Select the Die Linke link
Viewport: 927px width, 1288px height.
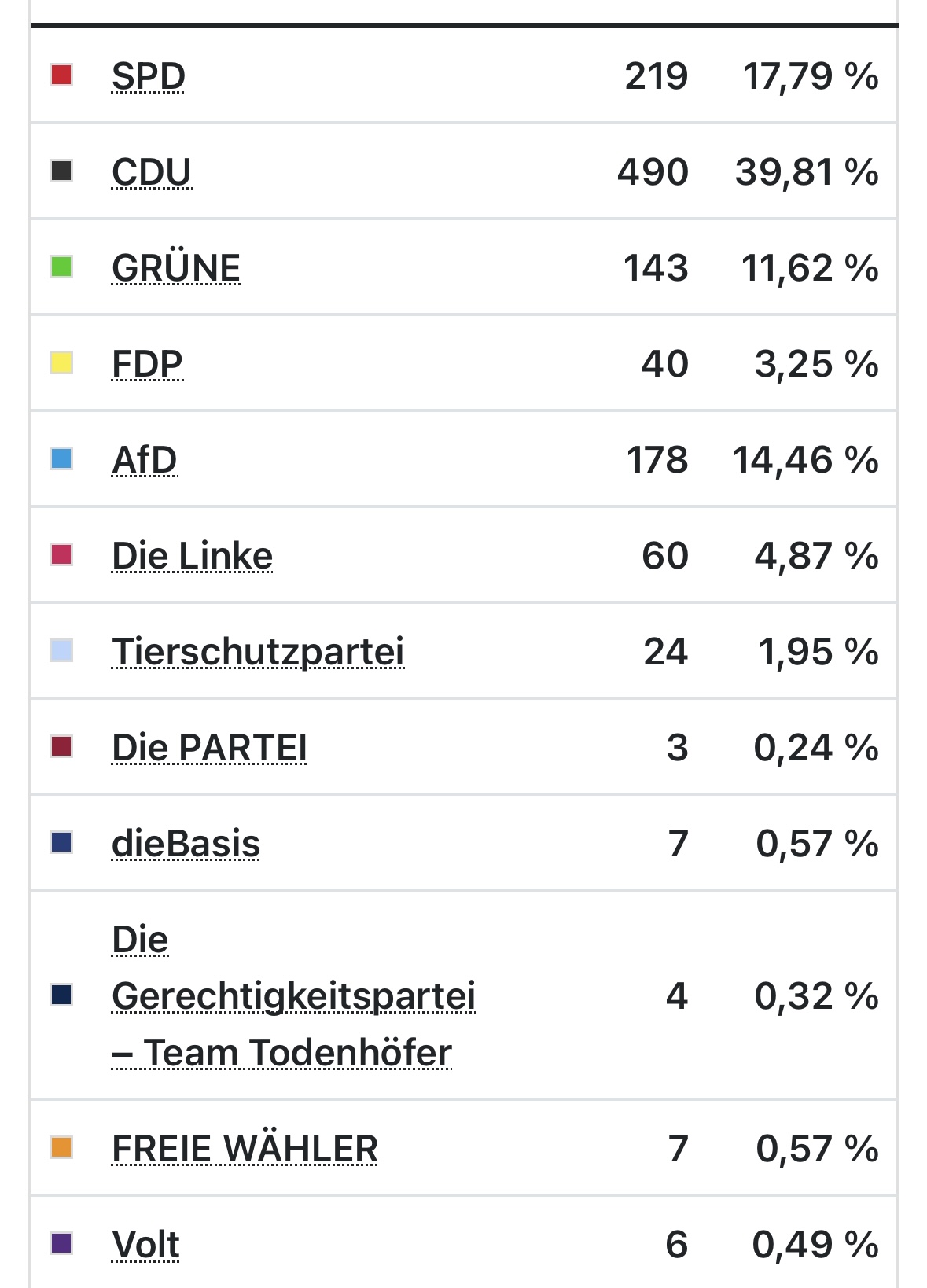[193, 556]
